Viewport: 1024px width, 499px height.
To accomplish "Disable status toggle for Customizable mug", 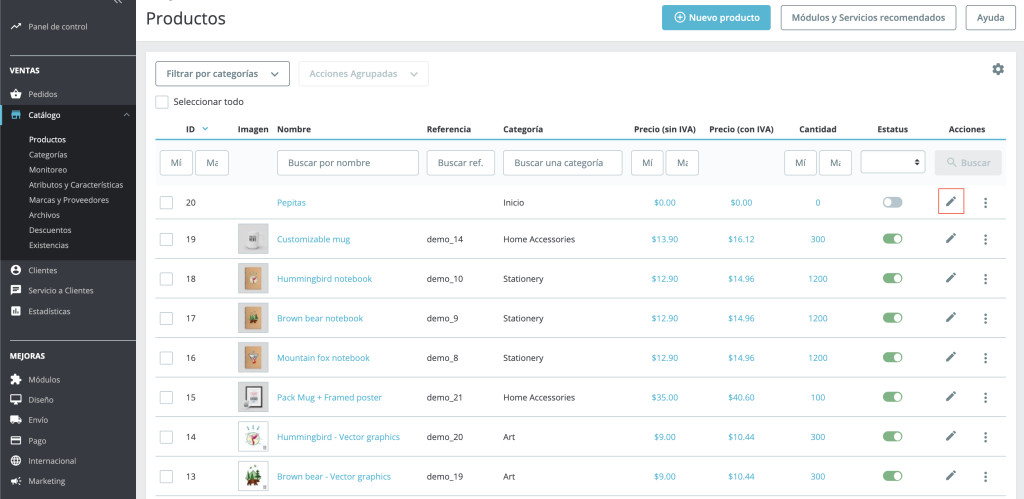I will pos(892,239).
